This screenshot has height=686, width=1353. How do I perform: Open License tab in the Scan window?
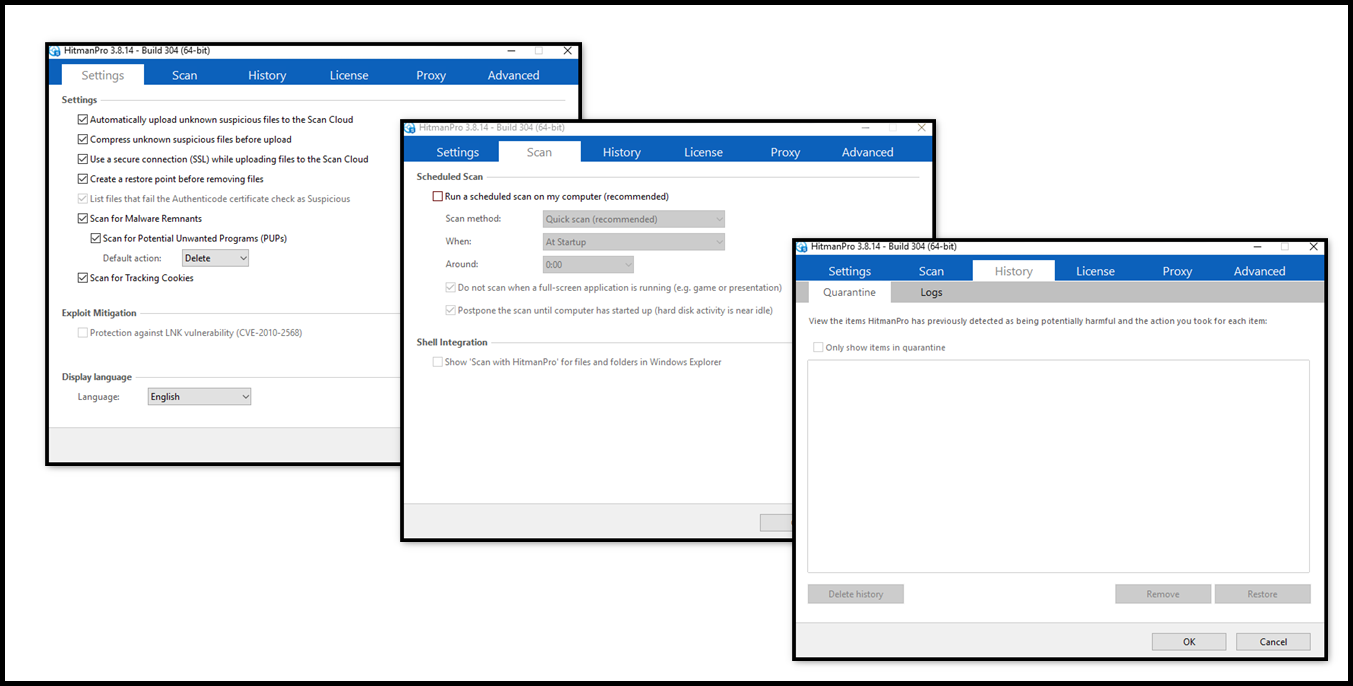click(704, 152)
